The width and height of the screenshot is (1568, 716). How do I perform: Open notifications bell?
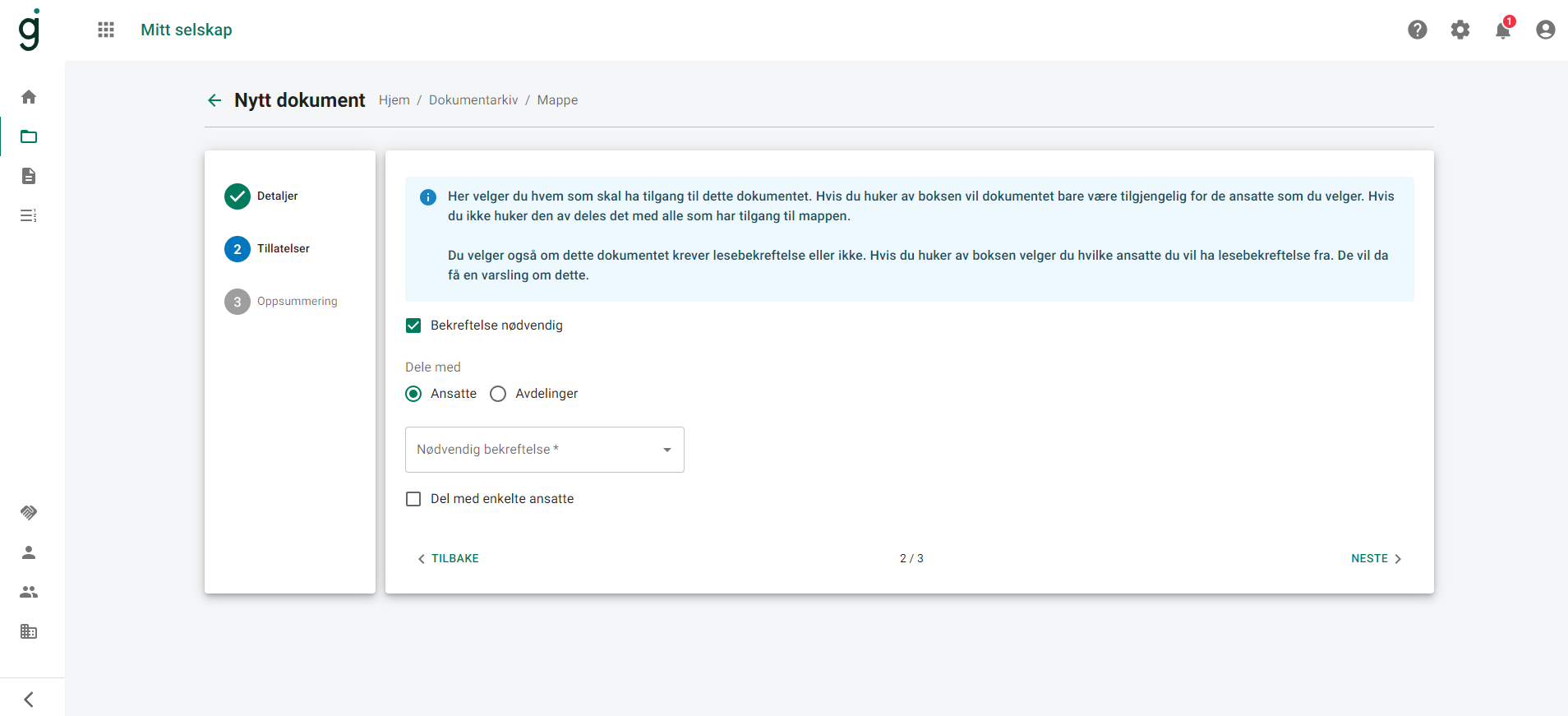click(x=1503, y=30)
